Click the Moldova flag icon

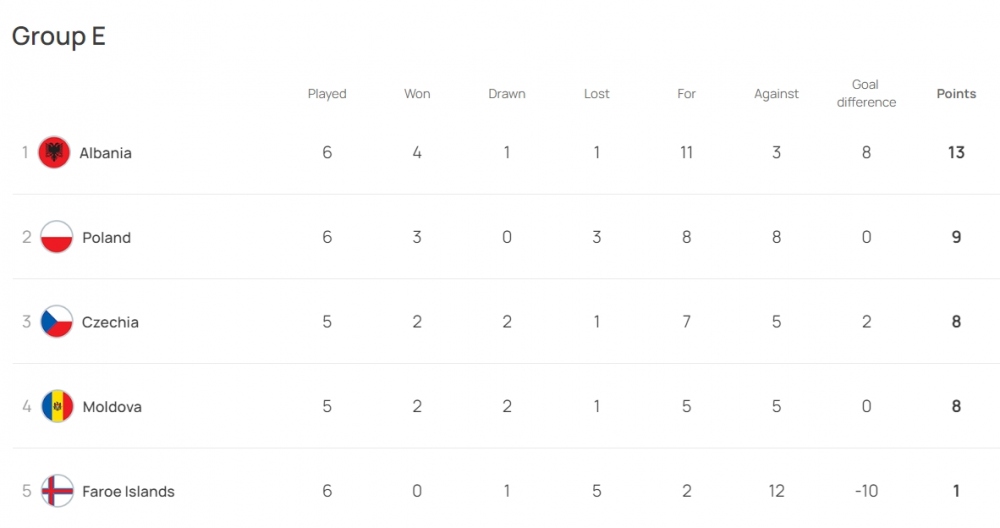click(57, 407)
